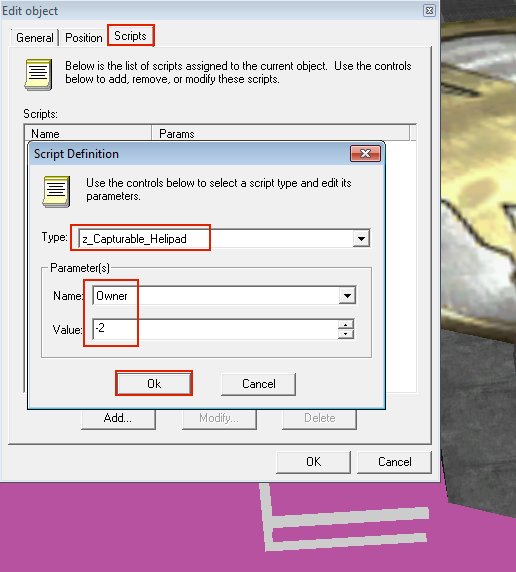Switch to the General tab

coord(35,38)
